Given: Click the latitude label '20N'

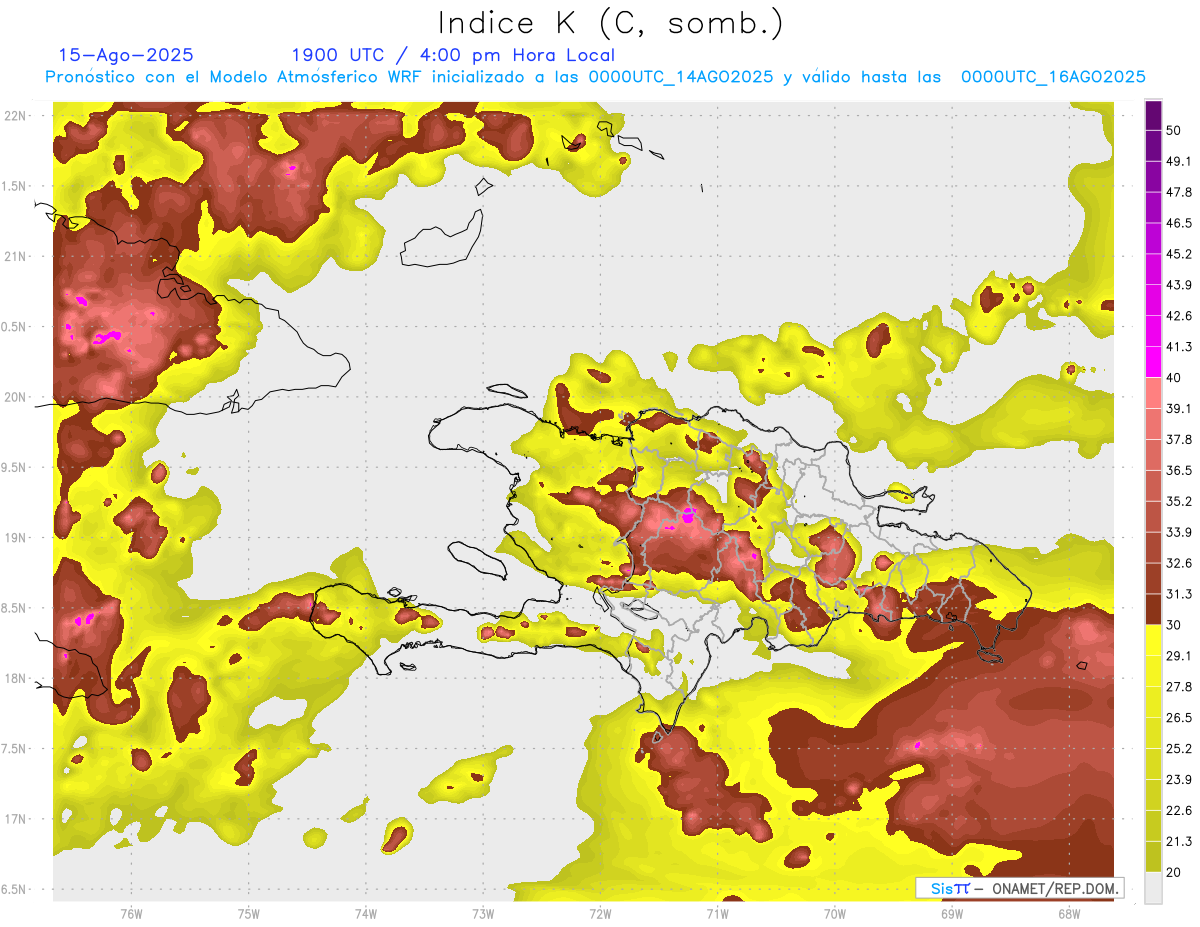Looking at the screenshot, I should (x=16, y=397).
